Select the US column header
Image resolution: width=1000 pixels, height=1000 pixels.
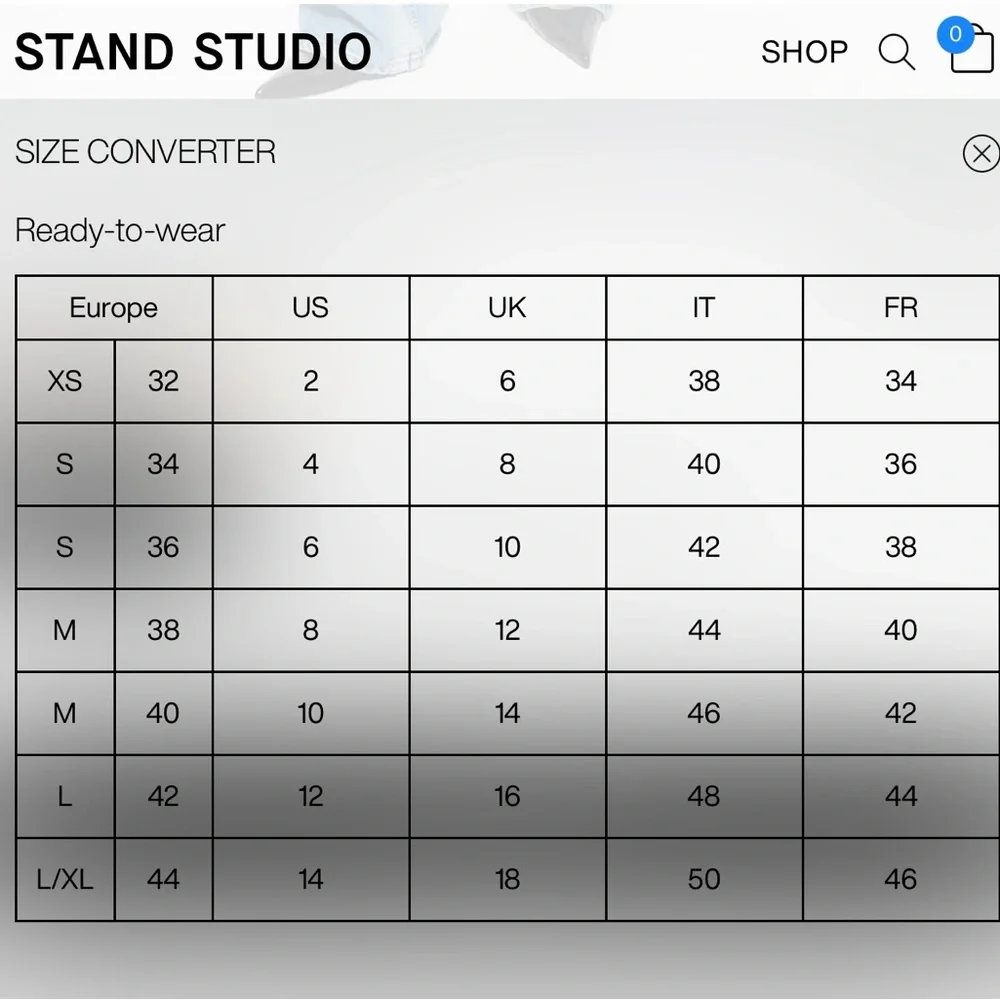[311, 308]
